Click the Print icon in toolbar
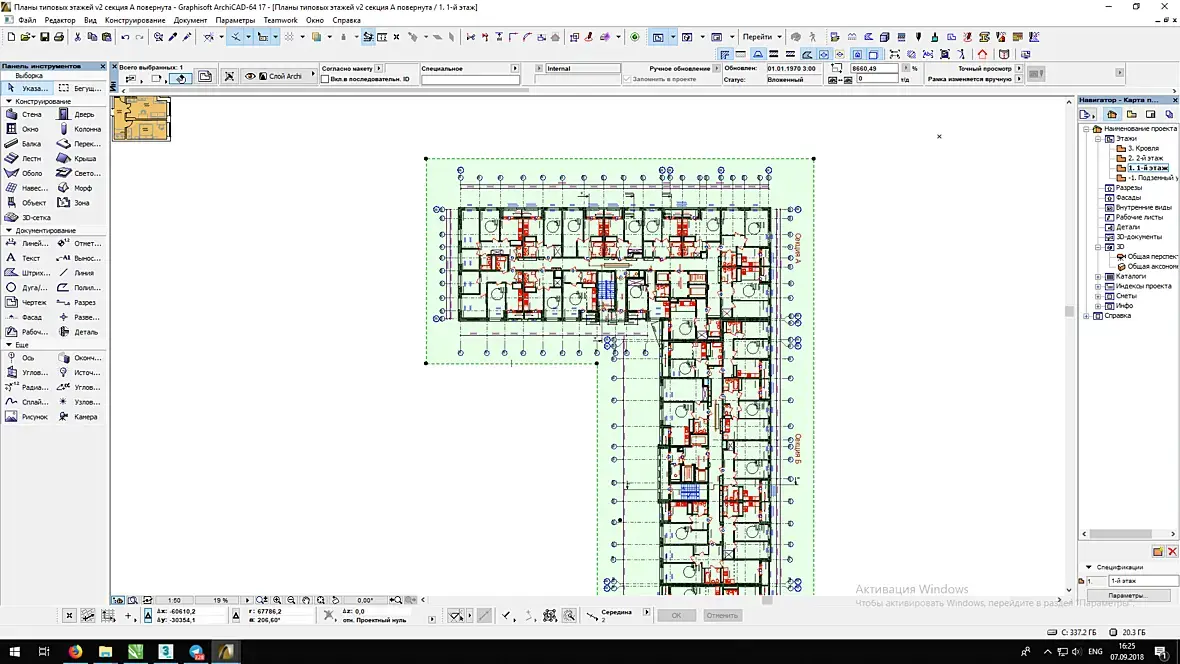This screenshot has width=1180, height=664. [x=59, y=37]
